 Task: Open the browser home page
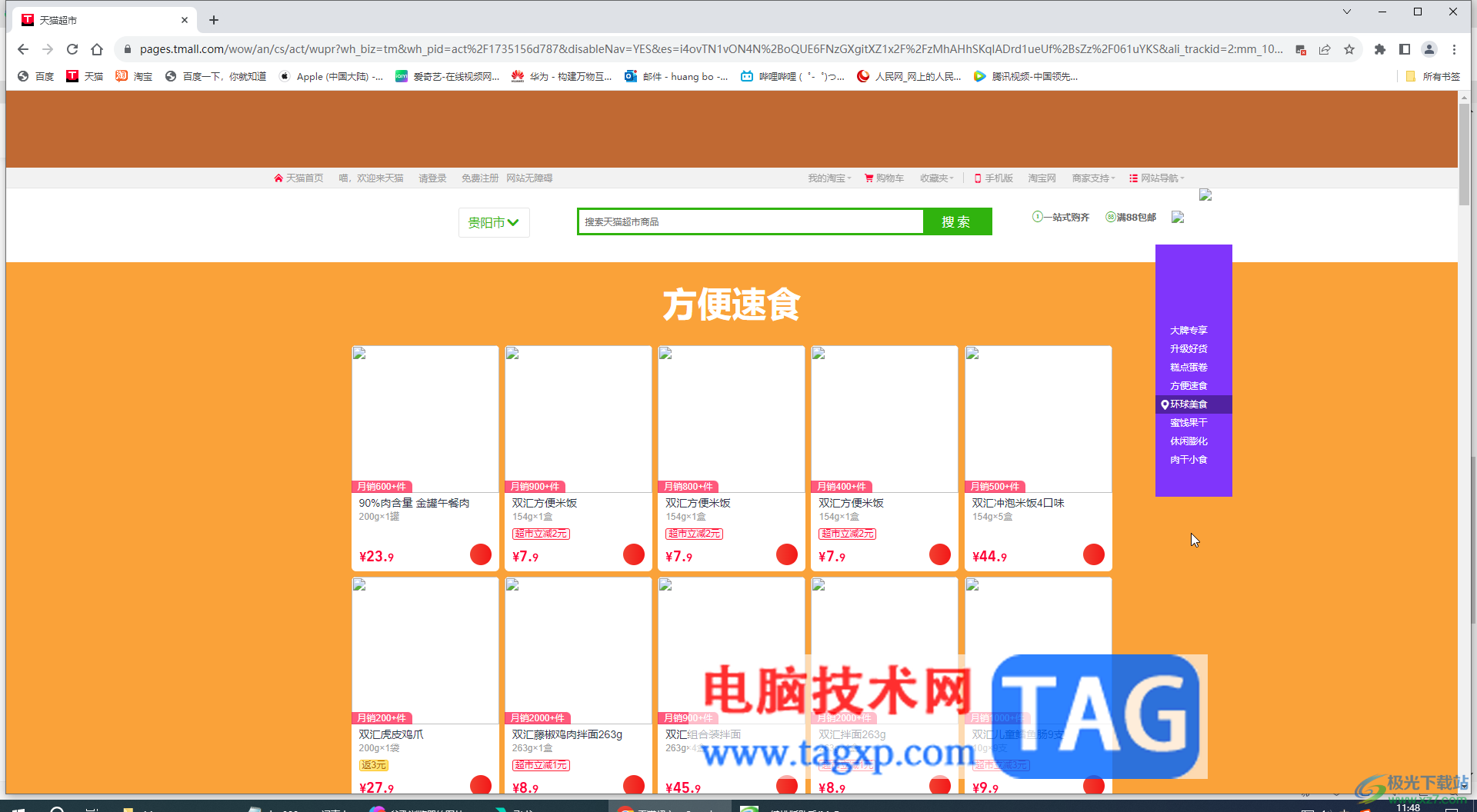[97, 49]
